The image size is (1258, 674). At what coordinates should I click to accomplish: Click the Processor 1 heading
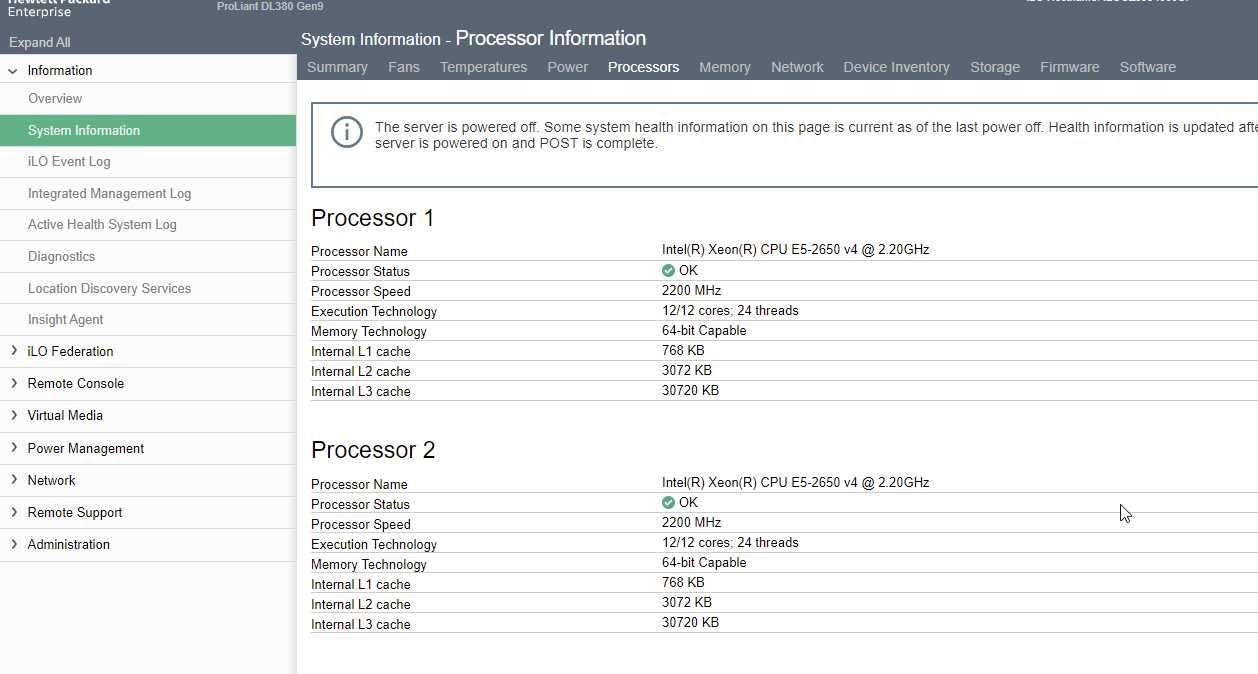(373, 218)
